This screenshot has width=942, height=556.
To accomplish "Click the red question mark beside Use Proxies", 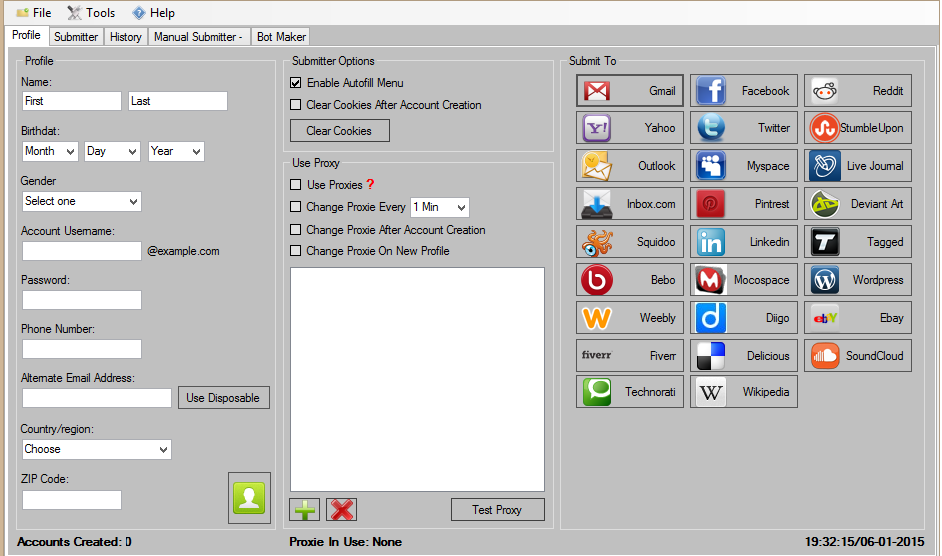I will [x=370, y=185].
